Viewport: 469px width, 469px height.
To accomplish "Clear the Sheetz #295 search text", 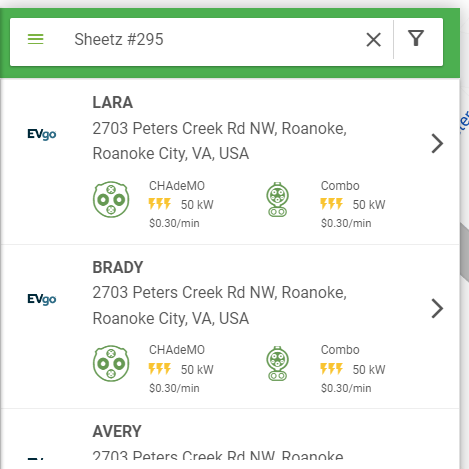I will tap(373, 40).
